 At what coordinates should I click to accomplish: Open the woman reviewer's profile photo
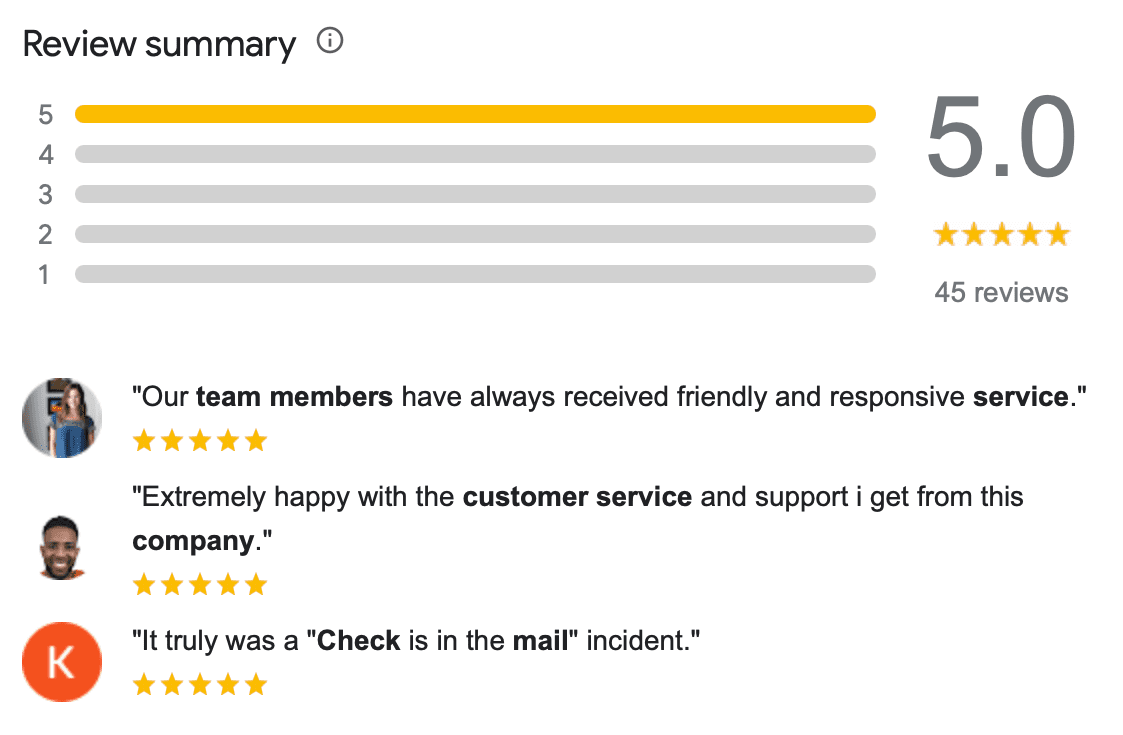62,418
